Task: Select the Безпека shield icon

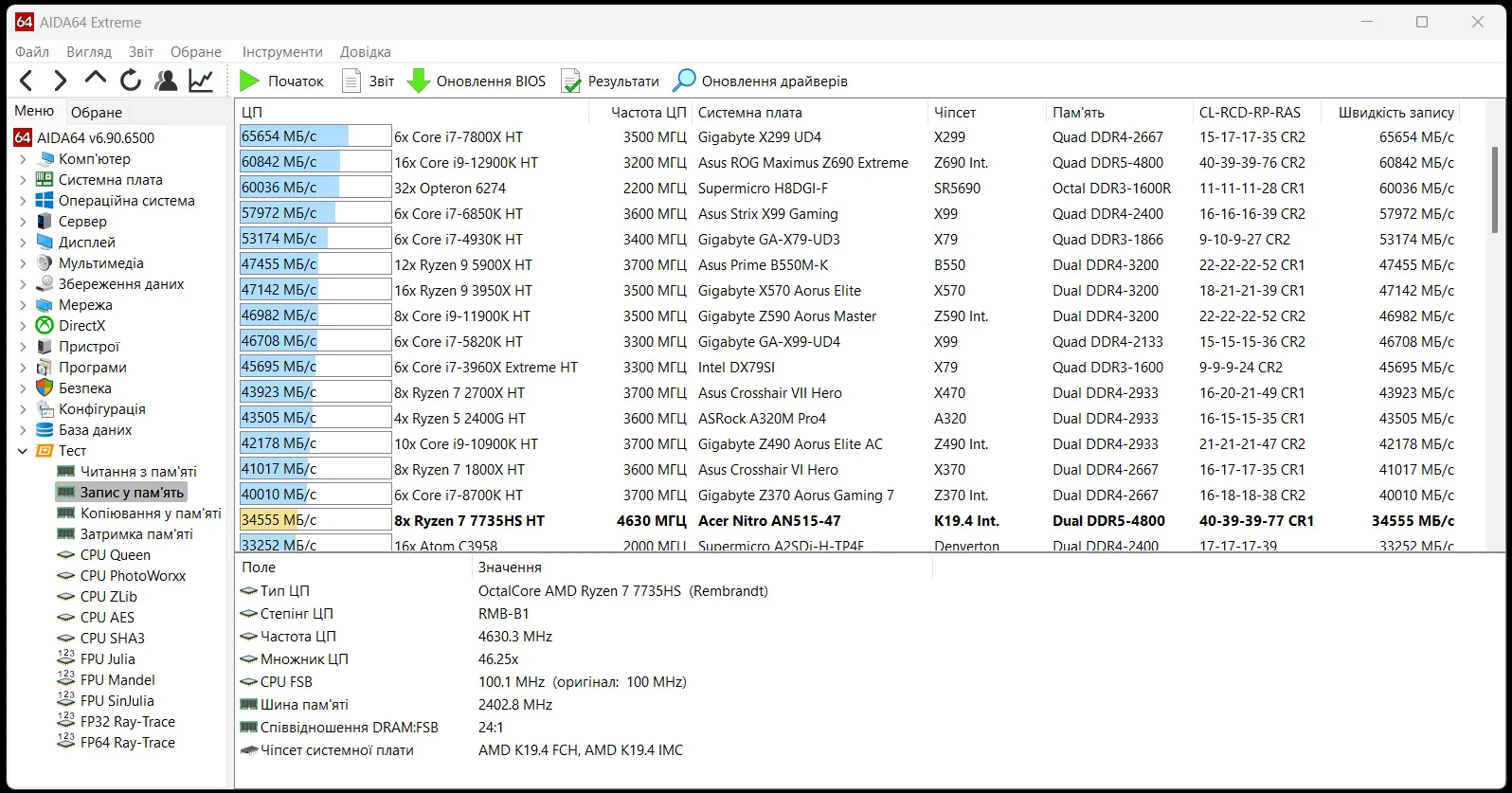Action: tap(45, 388)
